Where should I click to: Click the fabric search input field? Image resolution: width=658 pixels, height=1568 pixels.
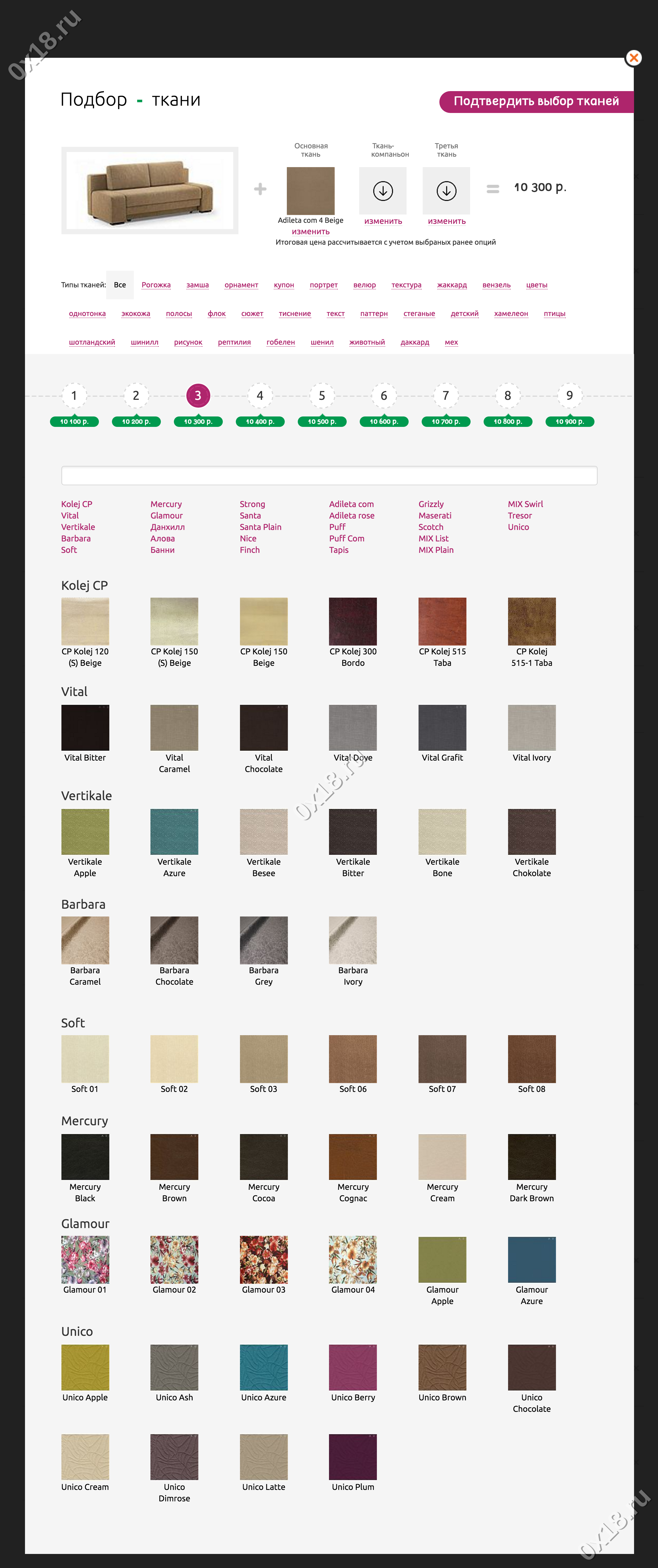[x=329, y=475]
